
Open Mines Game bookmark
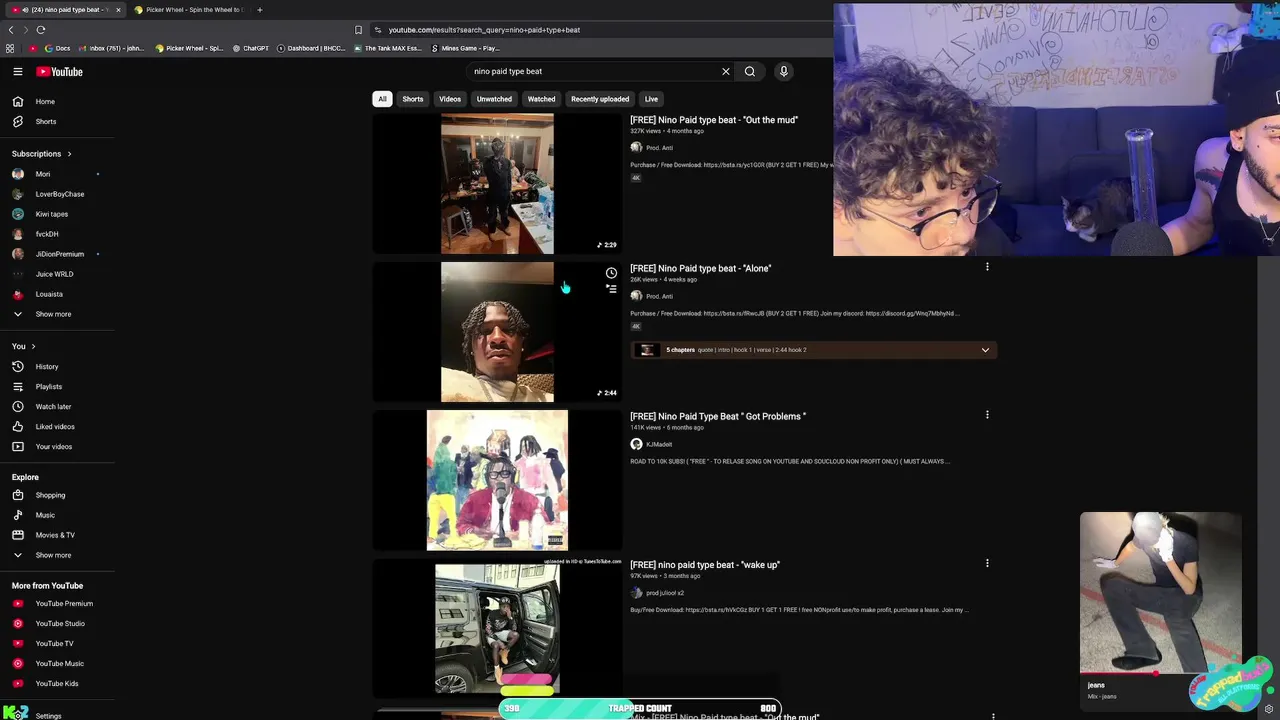pyautogui.click(x=466, y=48)
